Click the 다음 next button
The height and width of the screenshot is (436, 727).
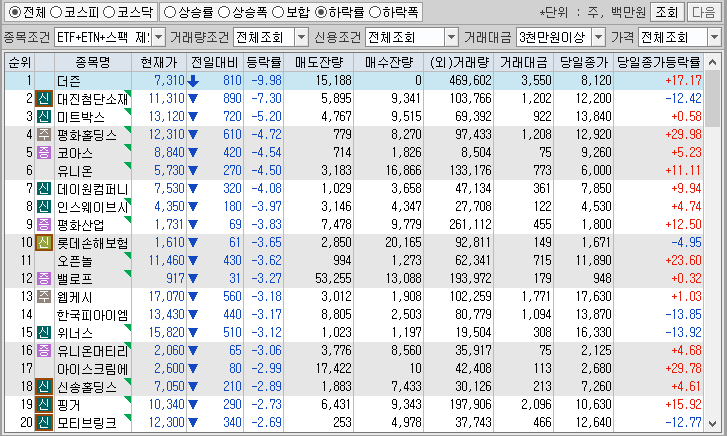pos(703,13)
